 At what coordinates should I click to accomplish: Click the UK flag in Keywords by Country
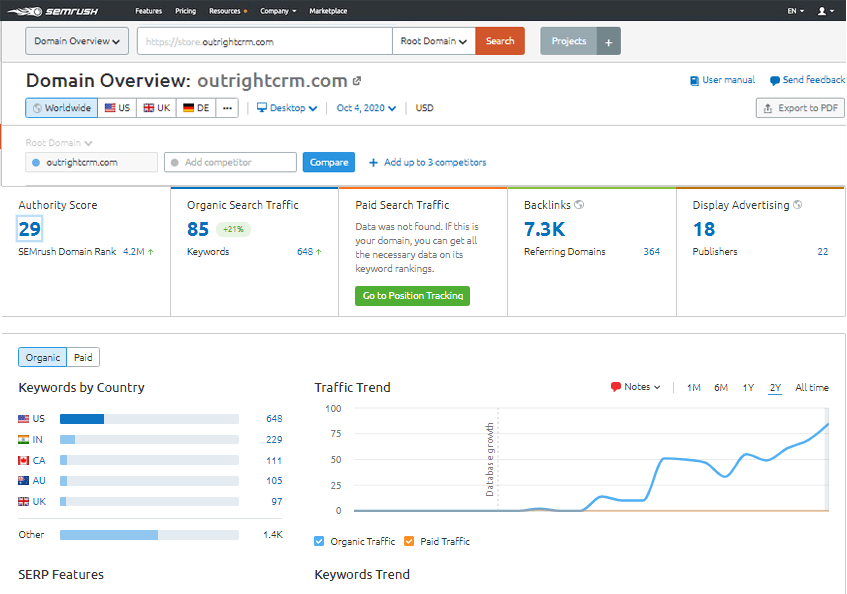coord(23,502)
